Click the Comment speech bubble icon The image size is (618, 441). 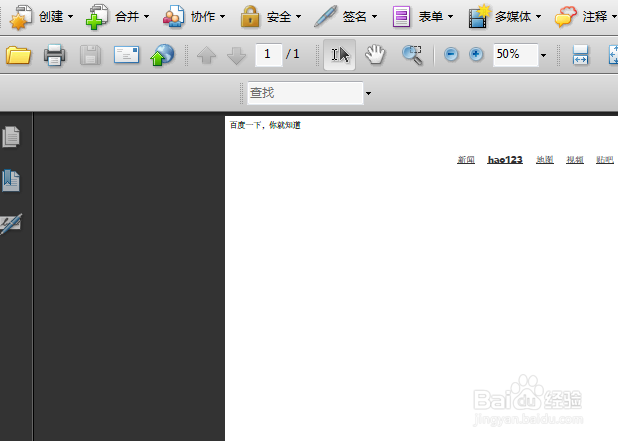565,17
